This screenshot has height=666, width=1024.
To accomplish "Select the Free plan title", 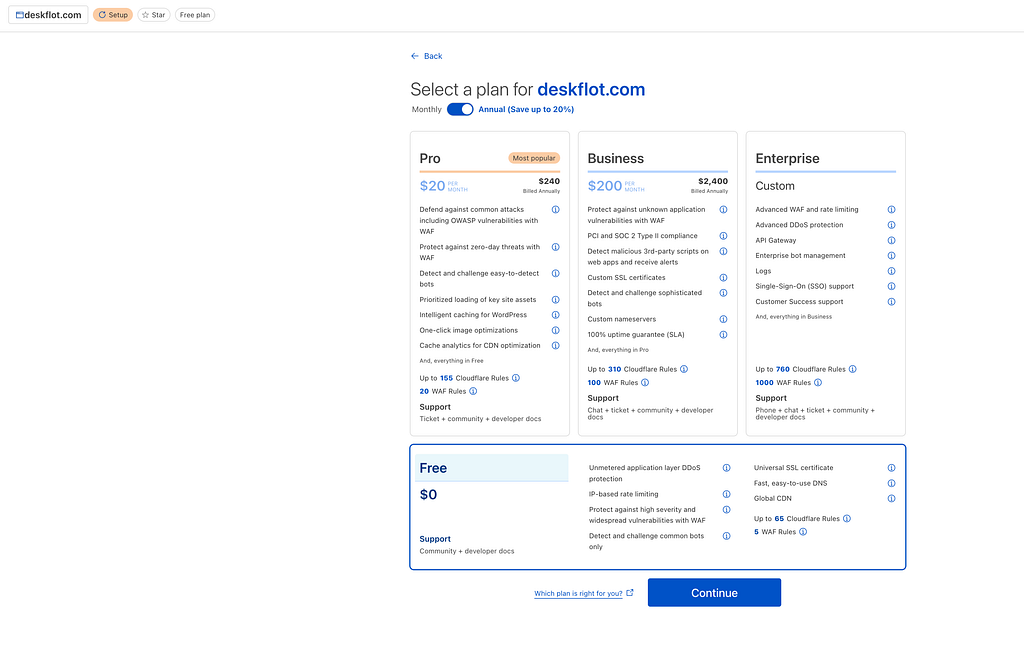I will (433, 468).
